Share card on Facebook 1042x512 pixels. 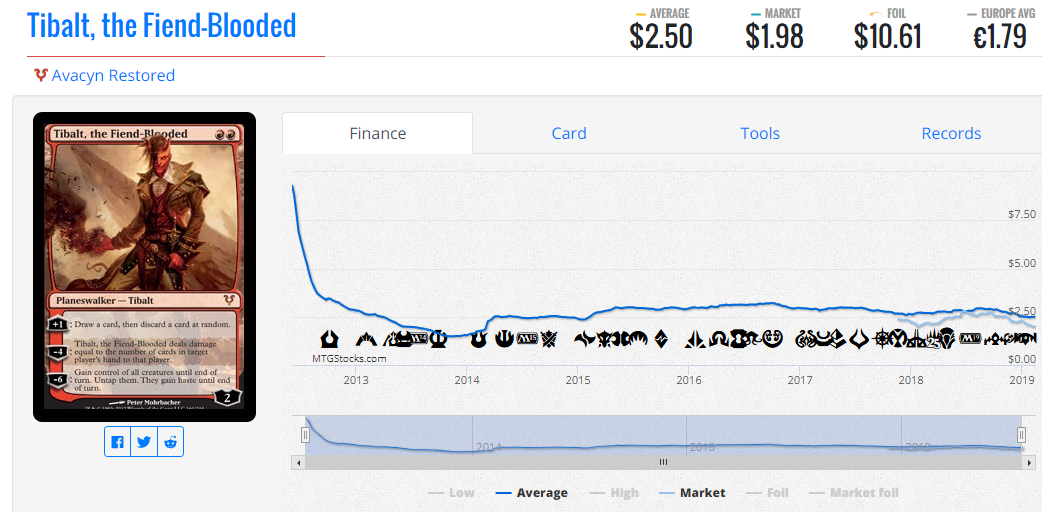118,442
